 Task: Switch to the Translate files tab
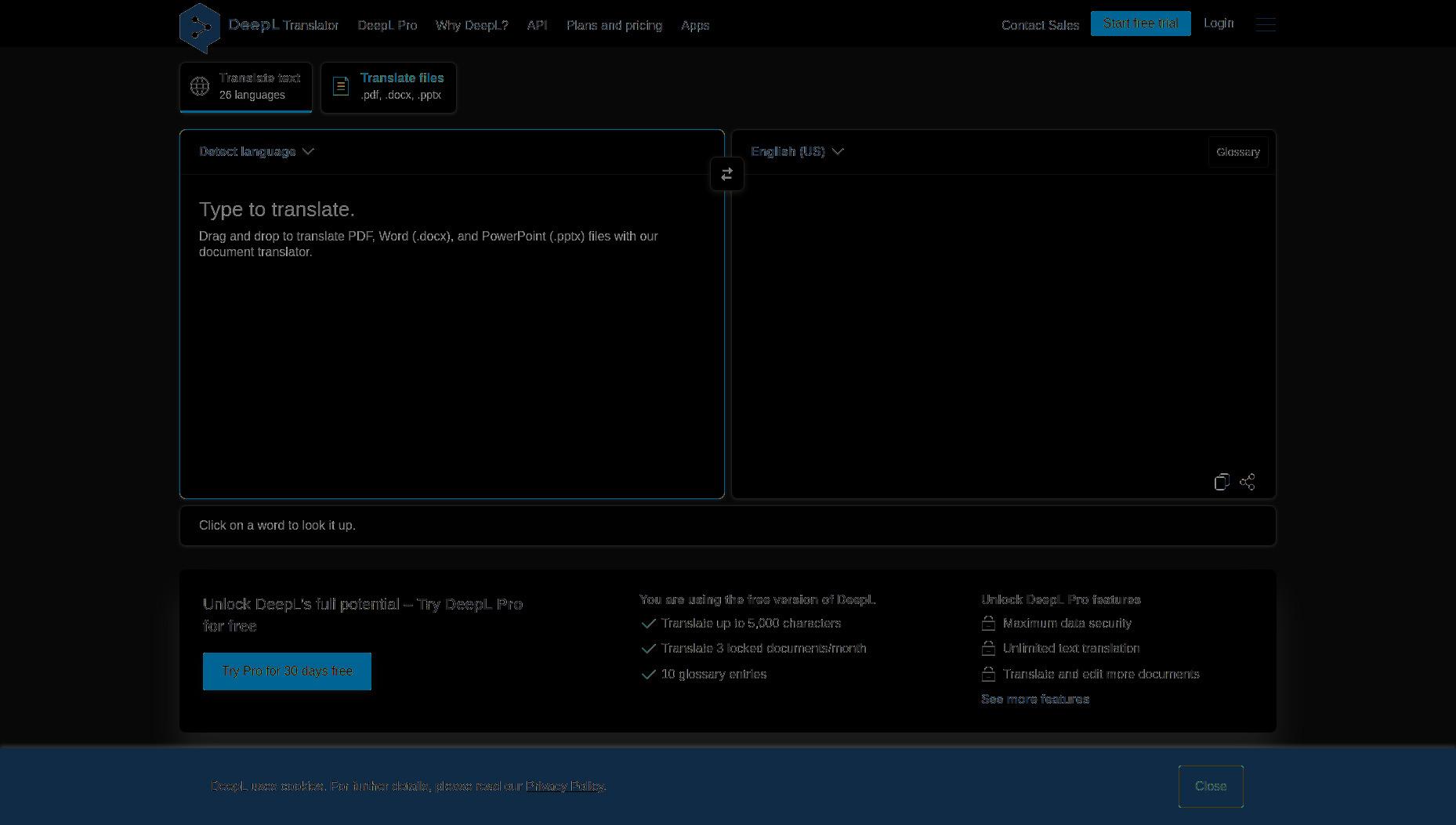[389, 87]
